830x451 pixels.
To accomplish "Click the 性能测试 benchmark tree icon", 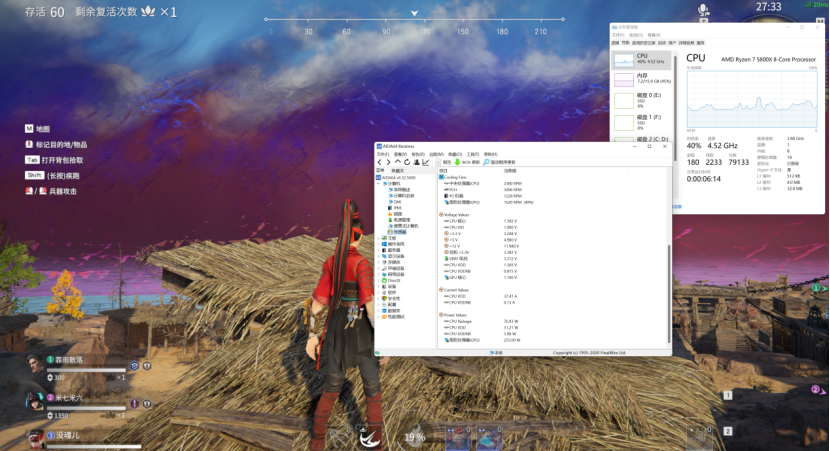I will pyautogui.click(x=384, y=317).
